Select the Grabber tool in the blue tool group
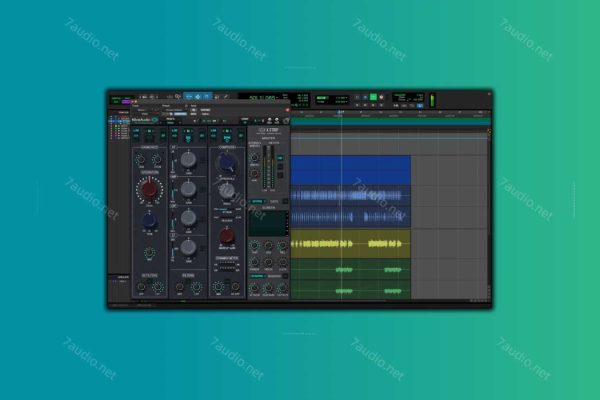Viewport: 600px width, 400px height. 207,97
